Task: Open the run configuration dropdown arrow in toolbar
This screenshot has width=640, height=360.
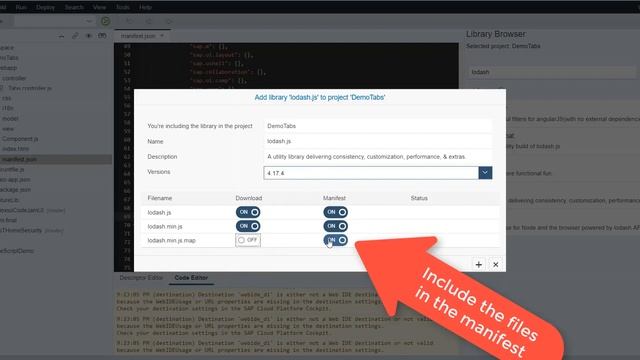Action: [x=89, y=21]
